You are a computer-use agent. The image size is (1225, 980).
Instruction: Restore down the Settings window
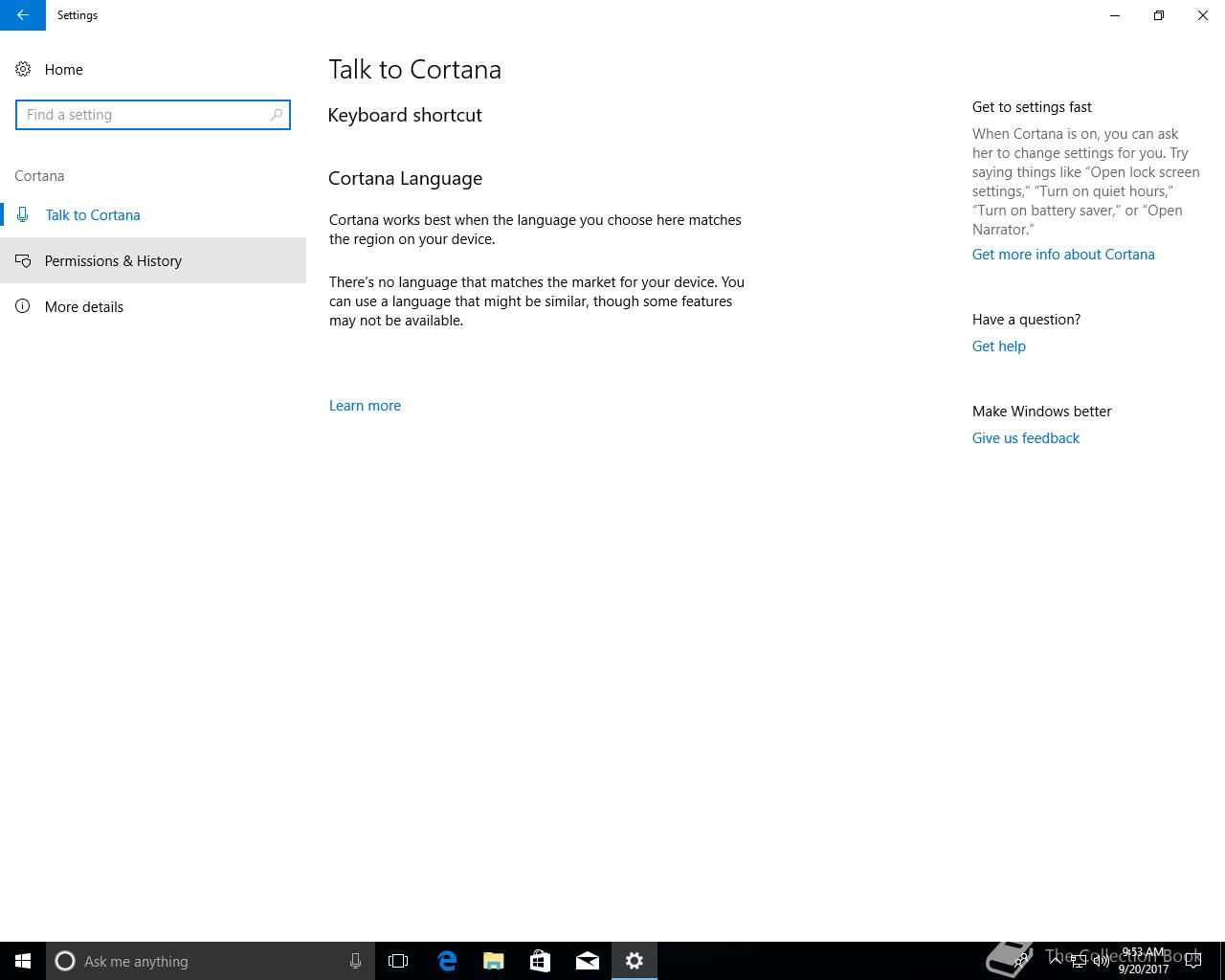click(x=1159, y=15)
